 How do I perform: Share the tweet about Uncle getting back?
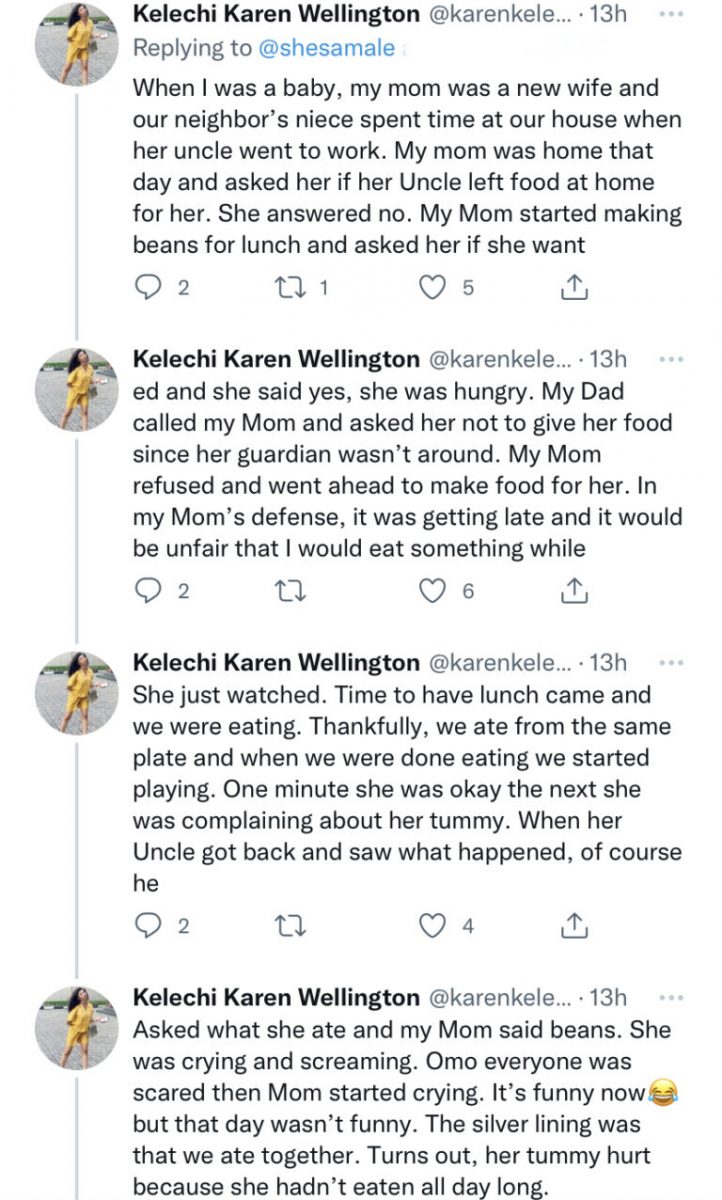(x=573, y=926)
